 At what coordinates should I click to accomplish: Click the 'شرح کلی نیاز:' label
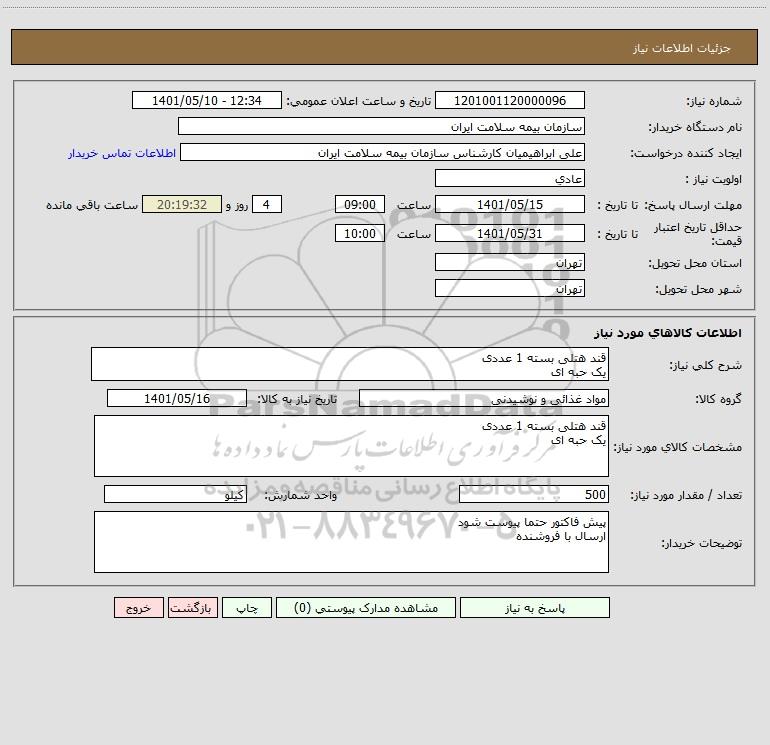tap(706, 365)
